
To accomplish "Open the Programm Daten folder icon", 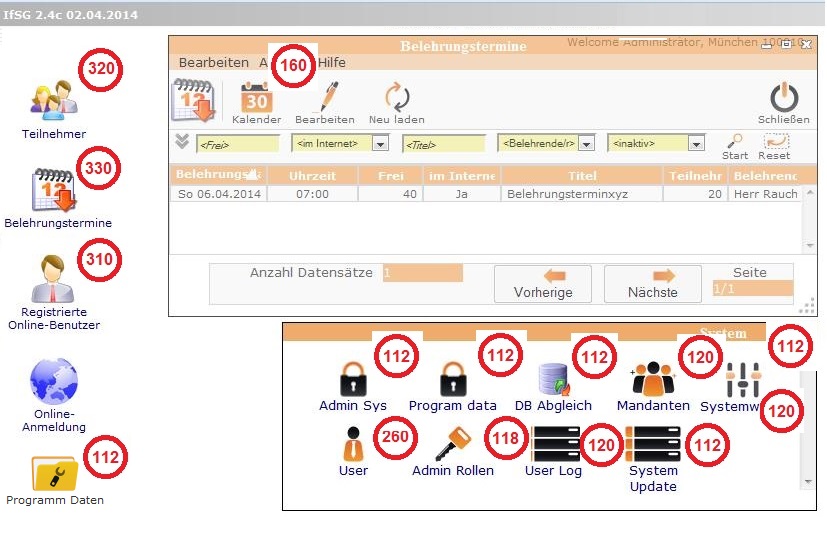I will coord(54,471).
